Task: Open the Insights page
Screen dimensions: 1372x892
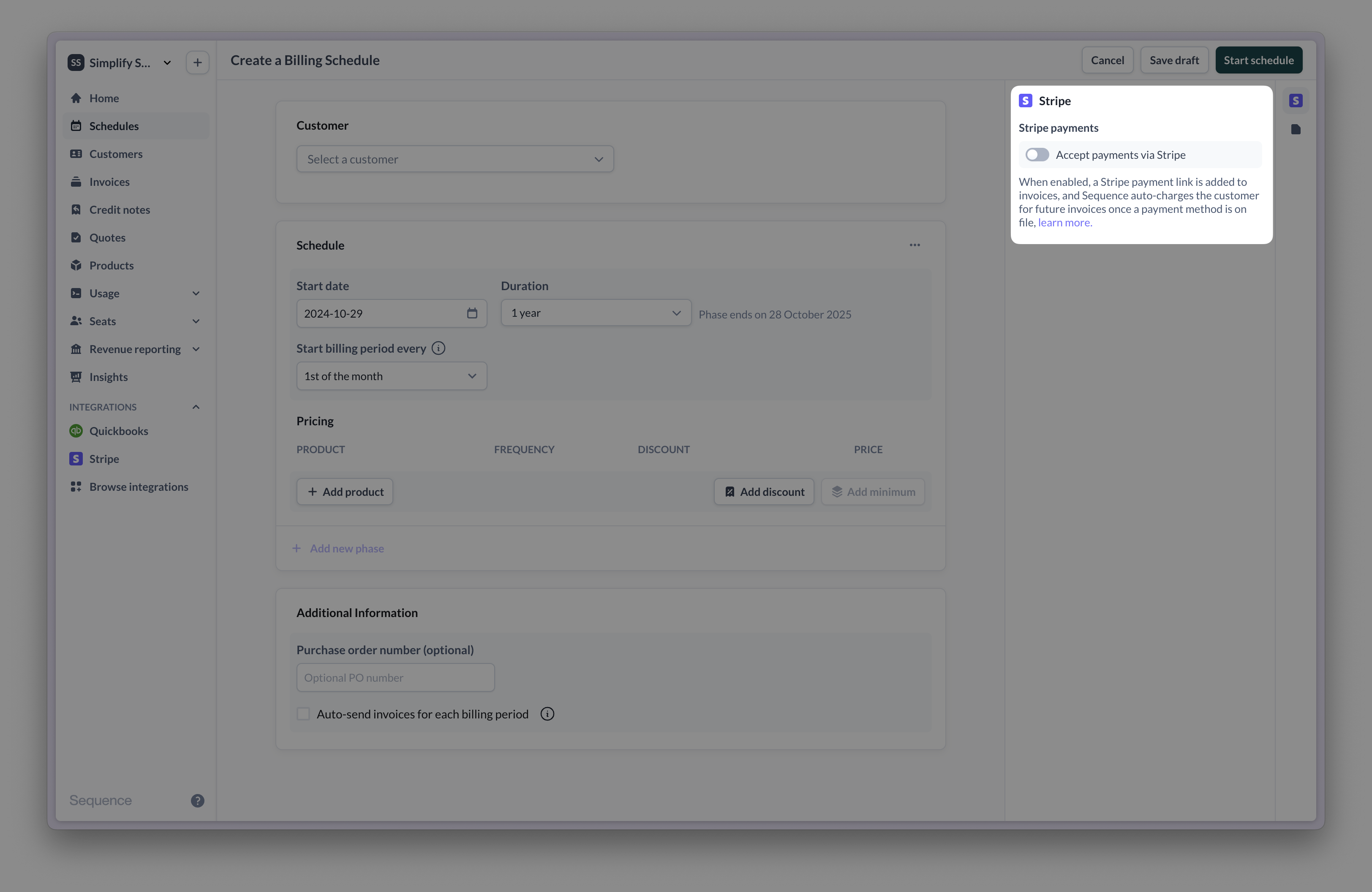Action: pos(109,377)
